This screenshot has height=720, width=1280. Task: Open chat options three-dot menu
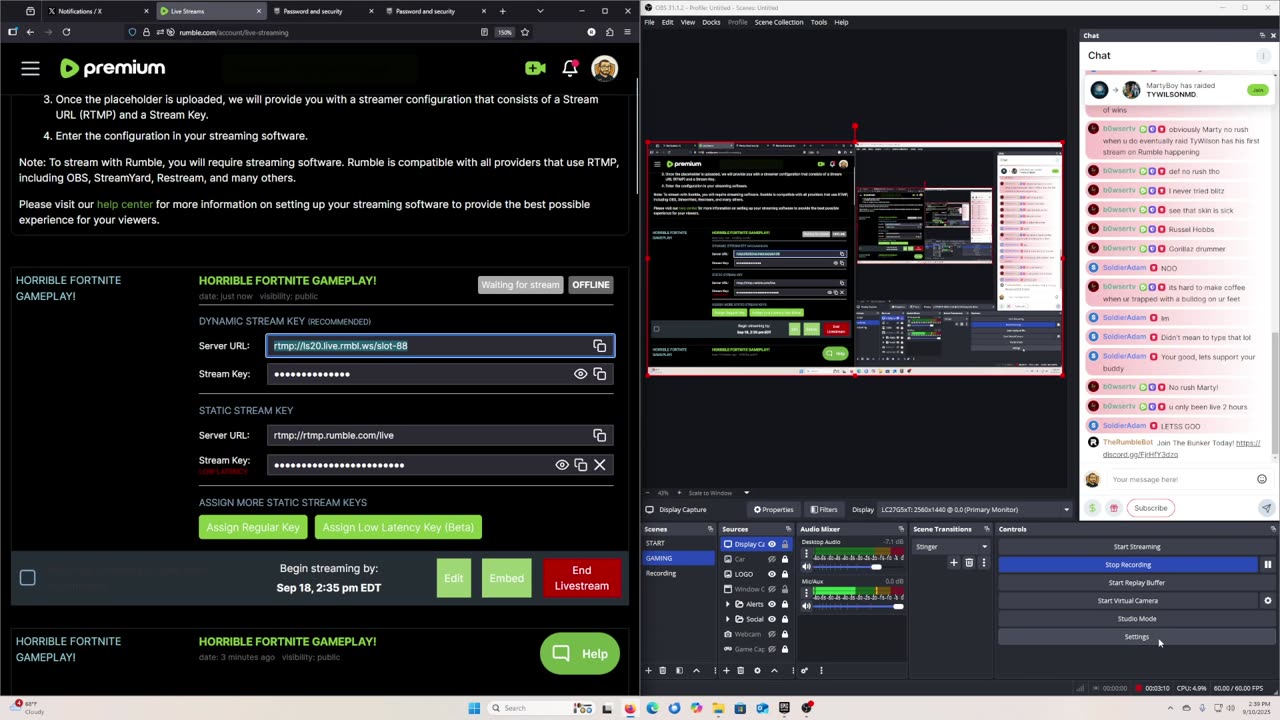tap(1261, 55)
